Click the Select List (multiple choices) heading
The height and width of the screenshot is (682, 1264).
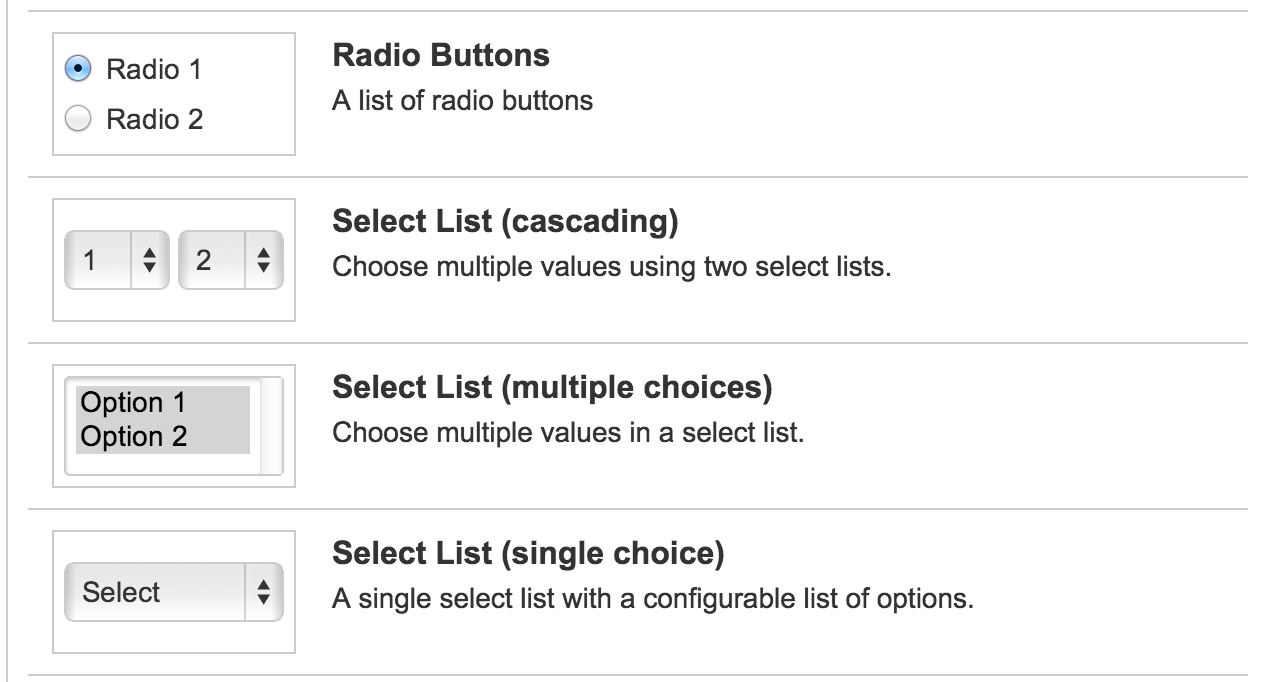click(551, 387)
